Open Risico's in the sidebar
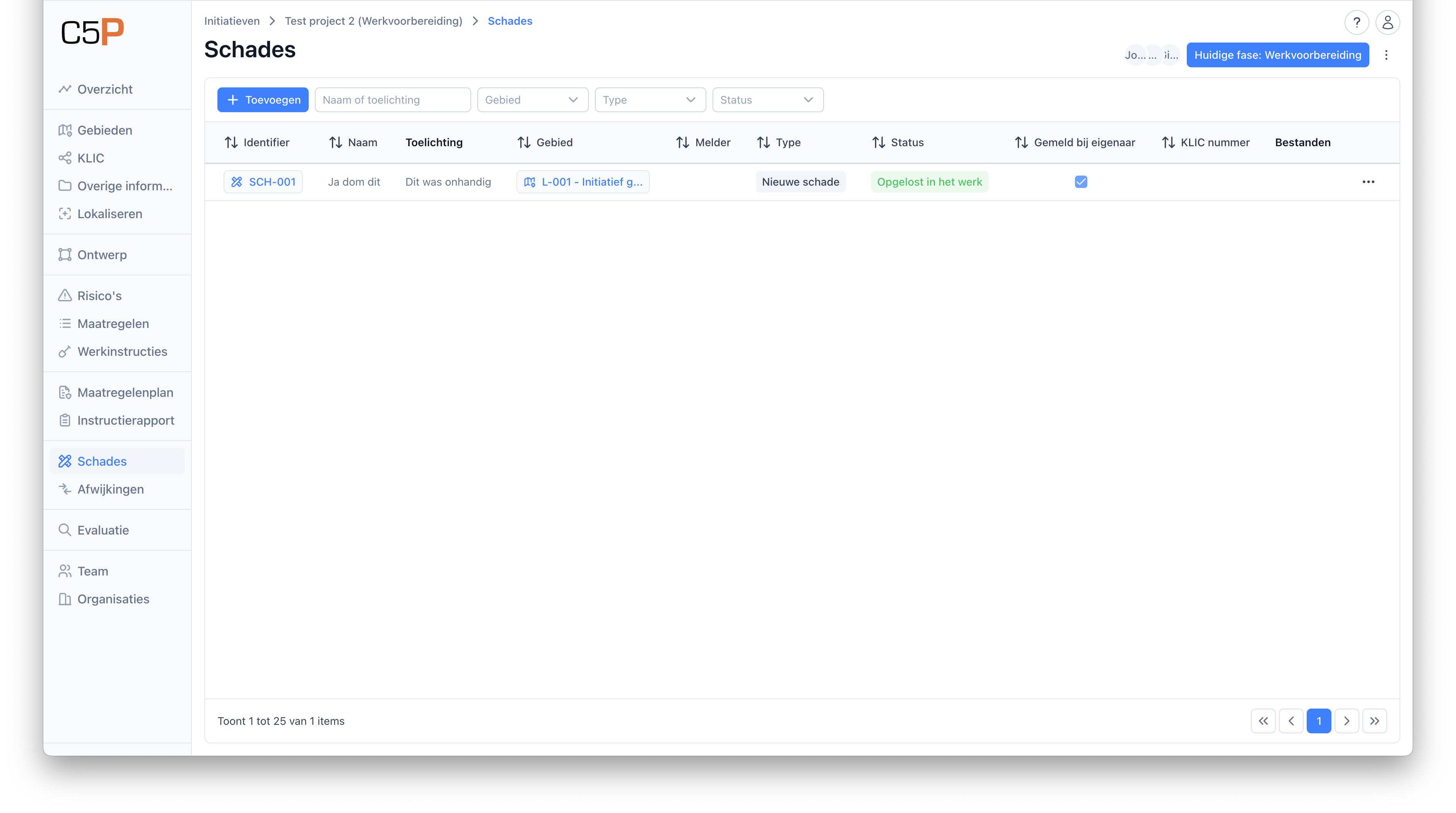The width and height of the screenshot is (1456, 813). [99, 296]
